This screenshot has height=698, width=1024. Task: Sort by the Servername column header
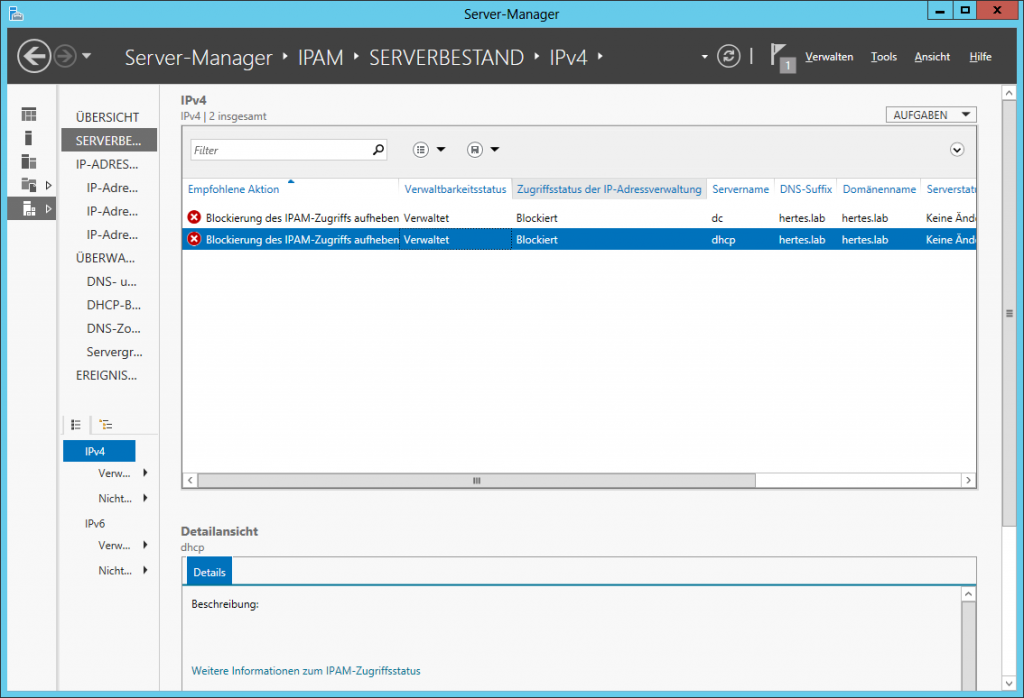pos(740,189)
